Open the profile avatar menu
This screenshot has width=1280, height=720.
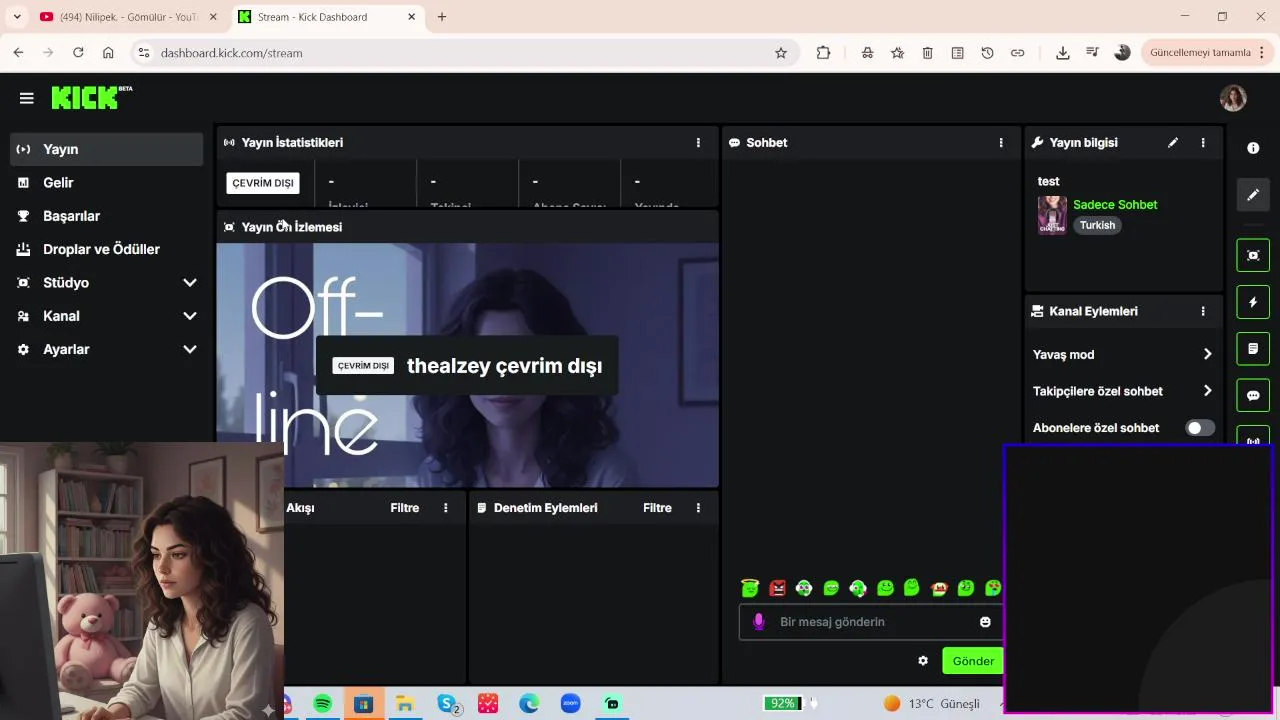pos(1233,98)
